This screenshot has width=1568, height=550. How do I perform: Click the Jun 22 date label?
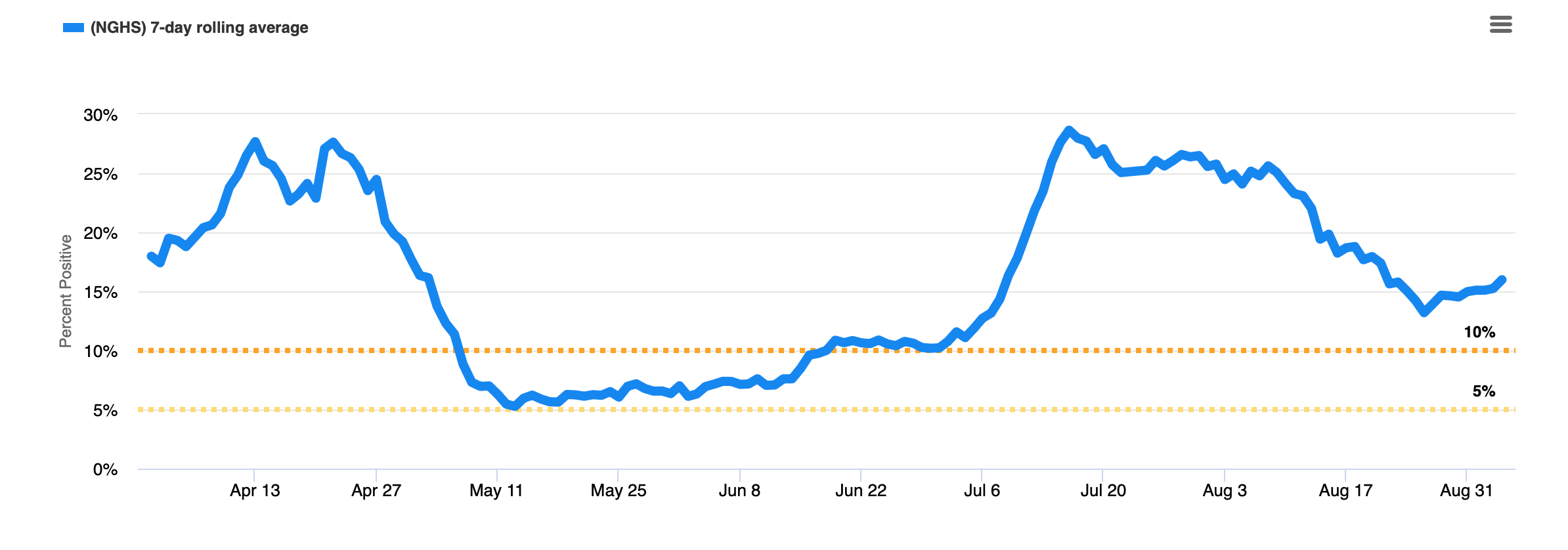pyautogui.click(x=860, y=490)
